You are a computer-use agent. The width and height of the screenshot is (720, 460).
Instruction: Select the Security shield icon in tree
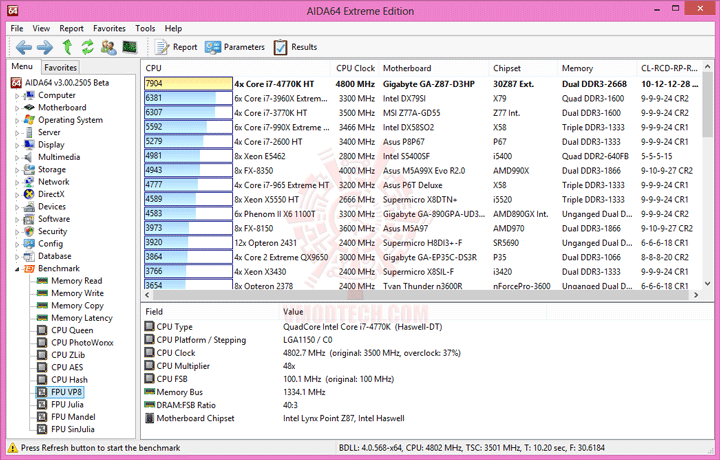[x=29, y=231]
